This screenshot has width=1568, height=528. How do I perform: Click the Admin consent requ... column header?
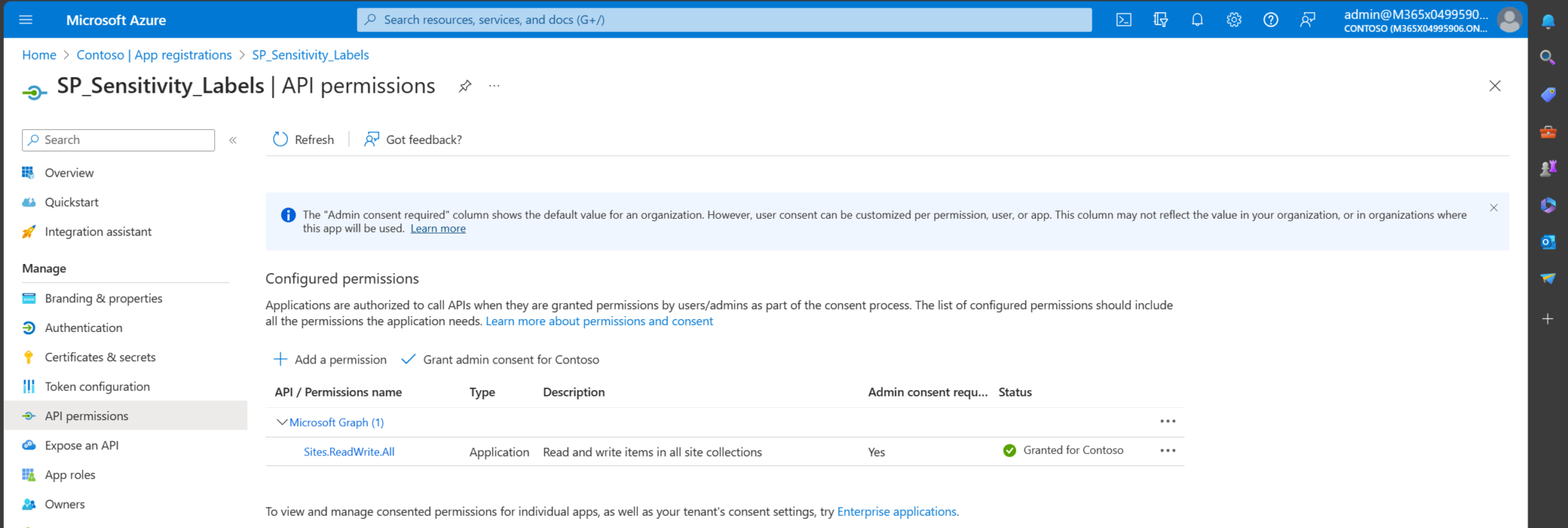928,393
